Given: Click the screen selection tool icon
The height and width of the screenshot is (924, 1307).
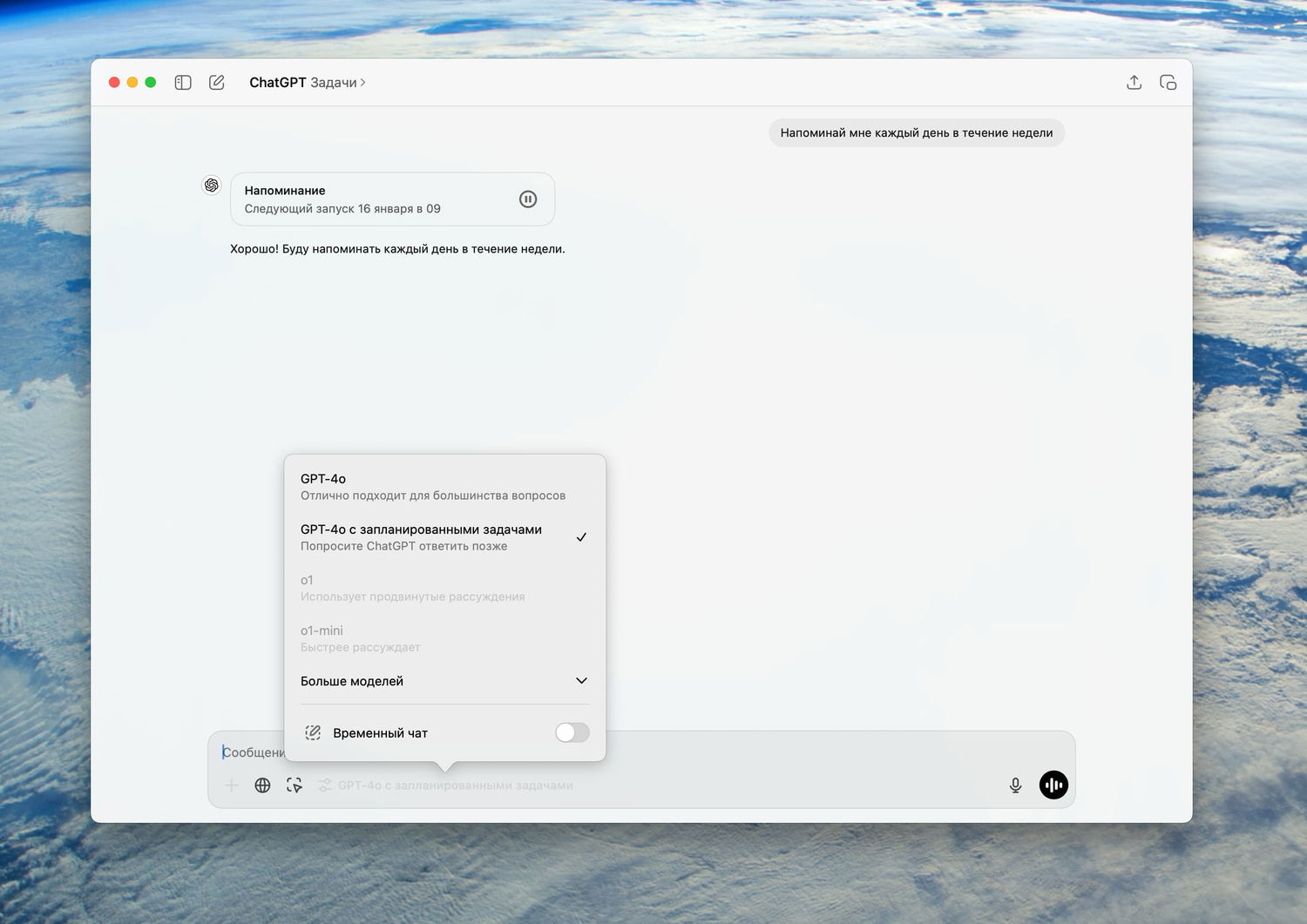Looking at the screenshot, I should click(x=295, y=786).
